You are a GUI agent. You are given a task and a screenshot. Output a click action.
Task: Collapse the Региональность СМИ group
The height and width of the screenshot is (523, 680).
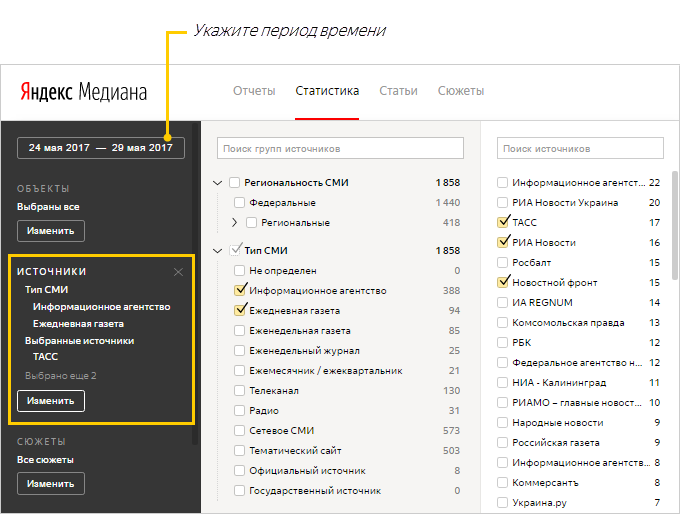pos(218,183)
